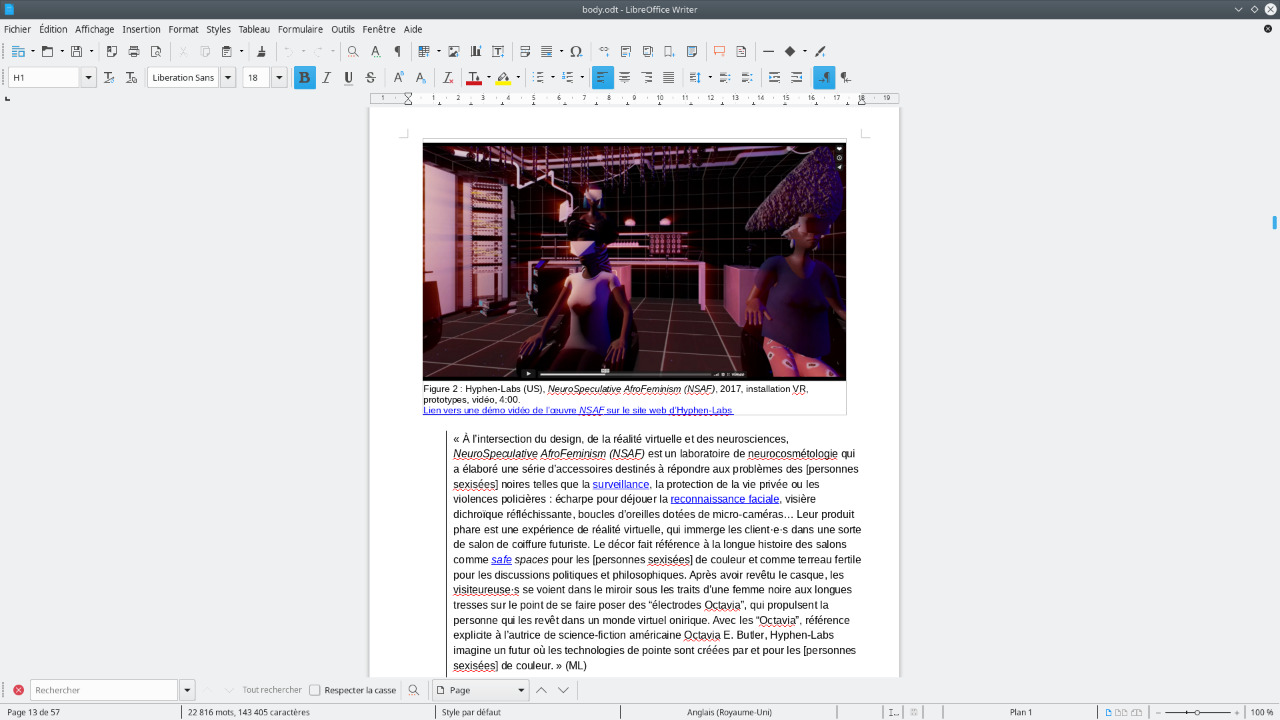Enable Left-to-Right text direction
Screen dimensions: 1280x720
pos(824,77)
